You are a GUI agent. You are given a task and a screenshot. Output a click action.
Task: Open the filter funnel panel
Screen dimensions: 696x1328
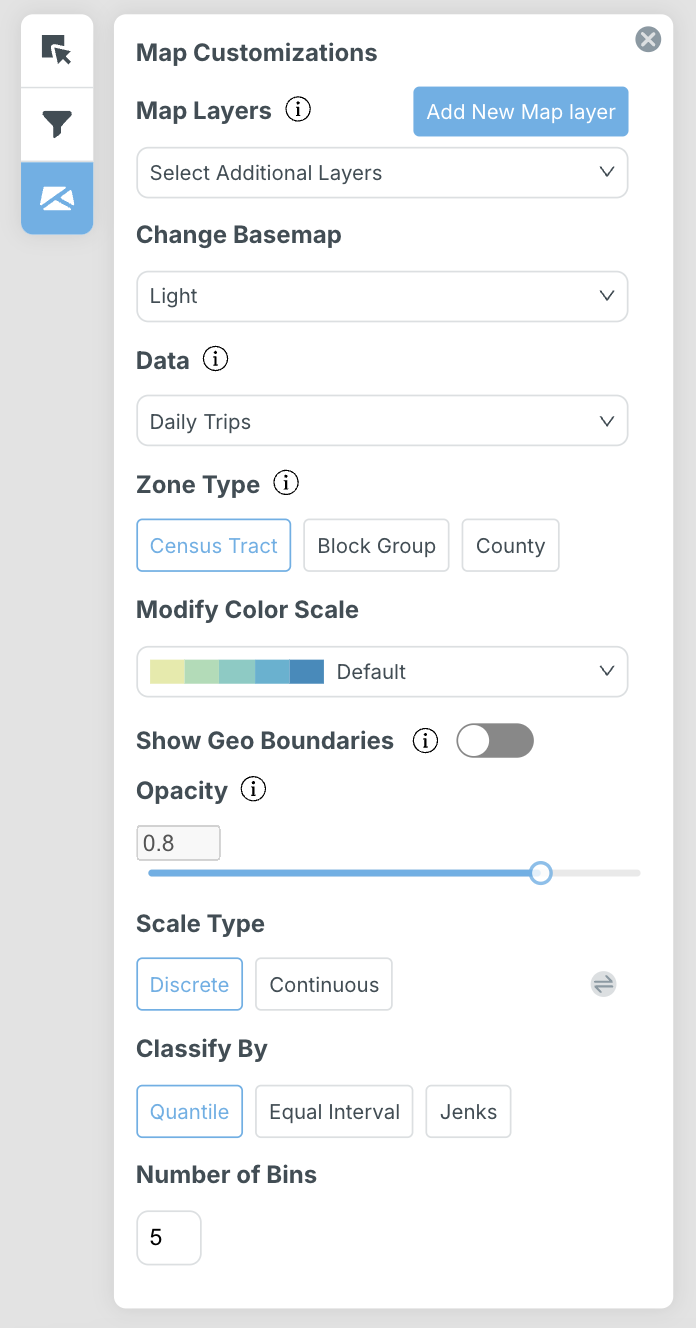(x=57, y=124)
